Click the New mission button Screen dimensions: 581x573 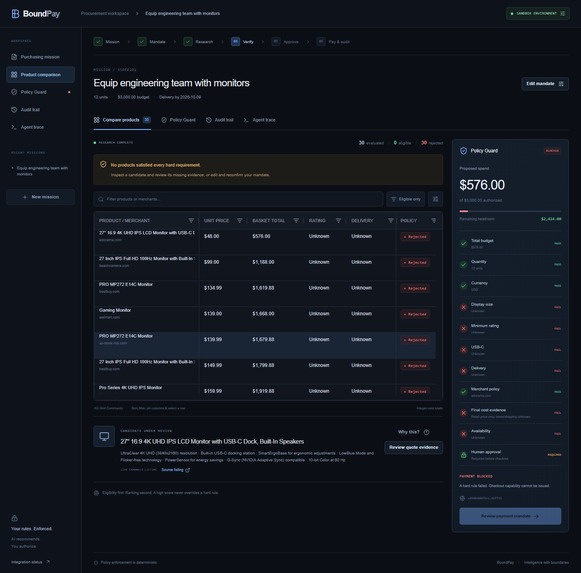pyautogui.click(x=40, y=197)
